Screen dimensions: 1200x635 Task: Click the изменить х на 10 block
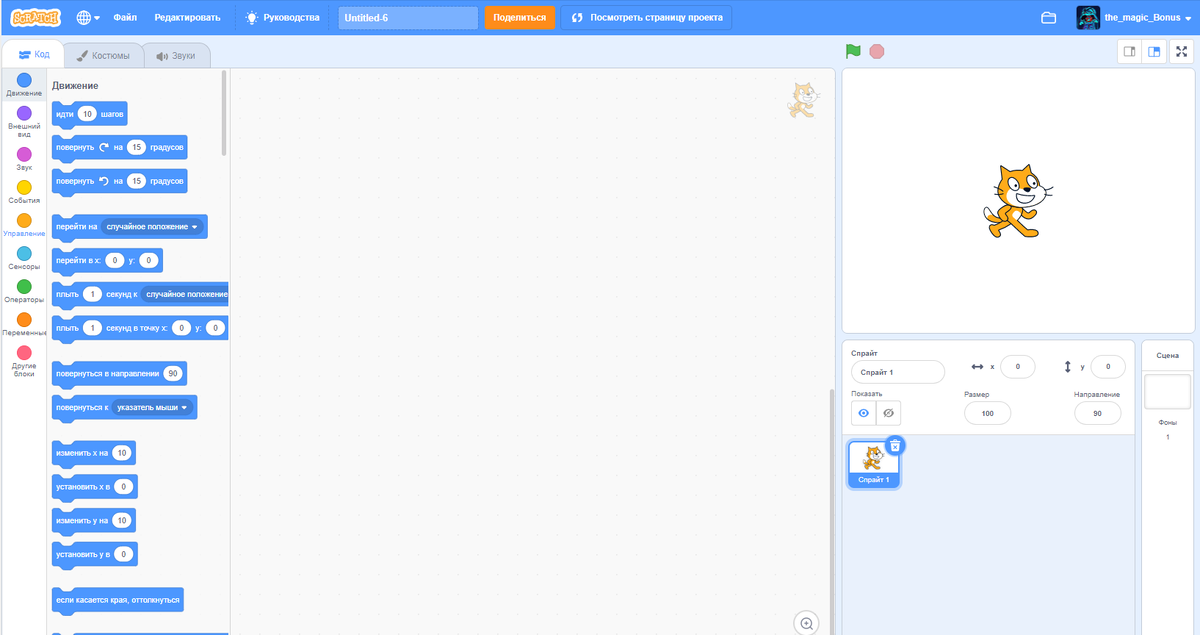pos(93,453)
